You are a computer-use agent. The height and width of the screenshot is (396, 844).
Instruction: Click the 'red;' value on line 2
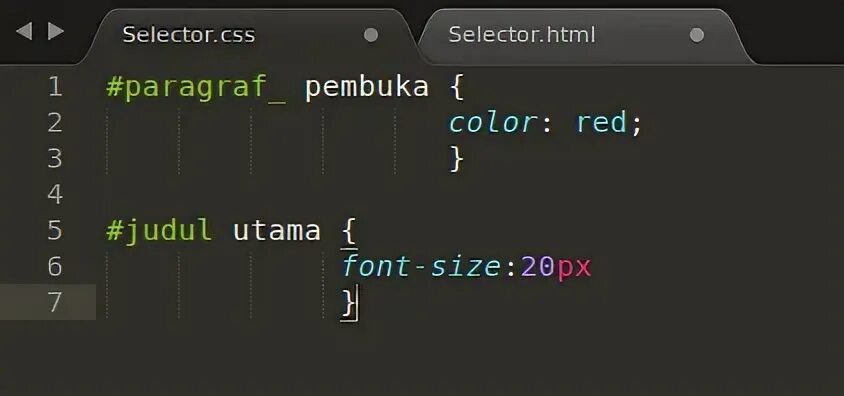coord(609,123)
